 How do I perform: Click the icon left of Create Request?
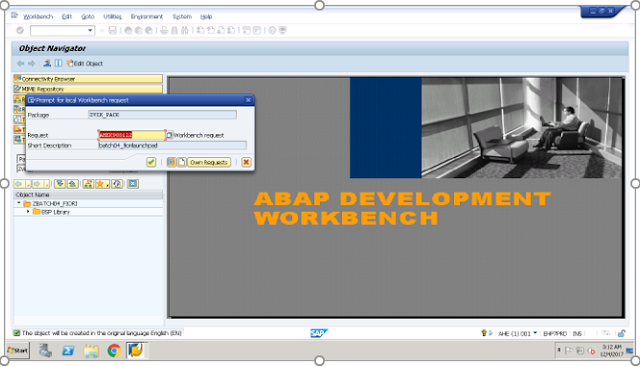[x=171, y=162]
